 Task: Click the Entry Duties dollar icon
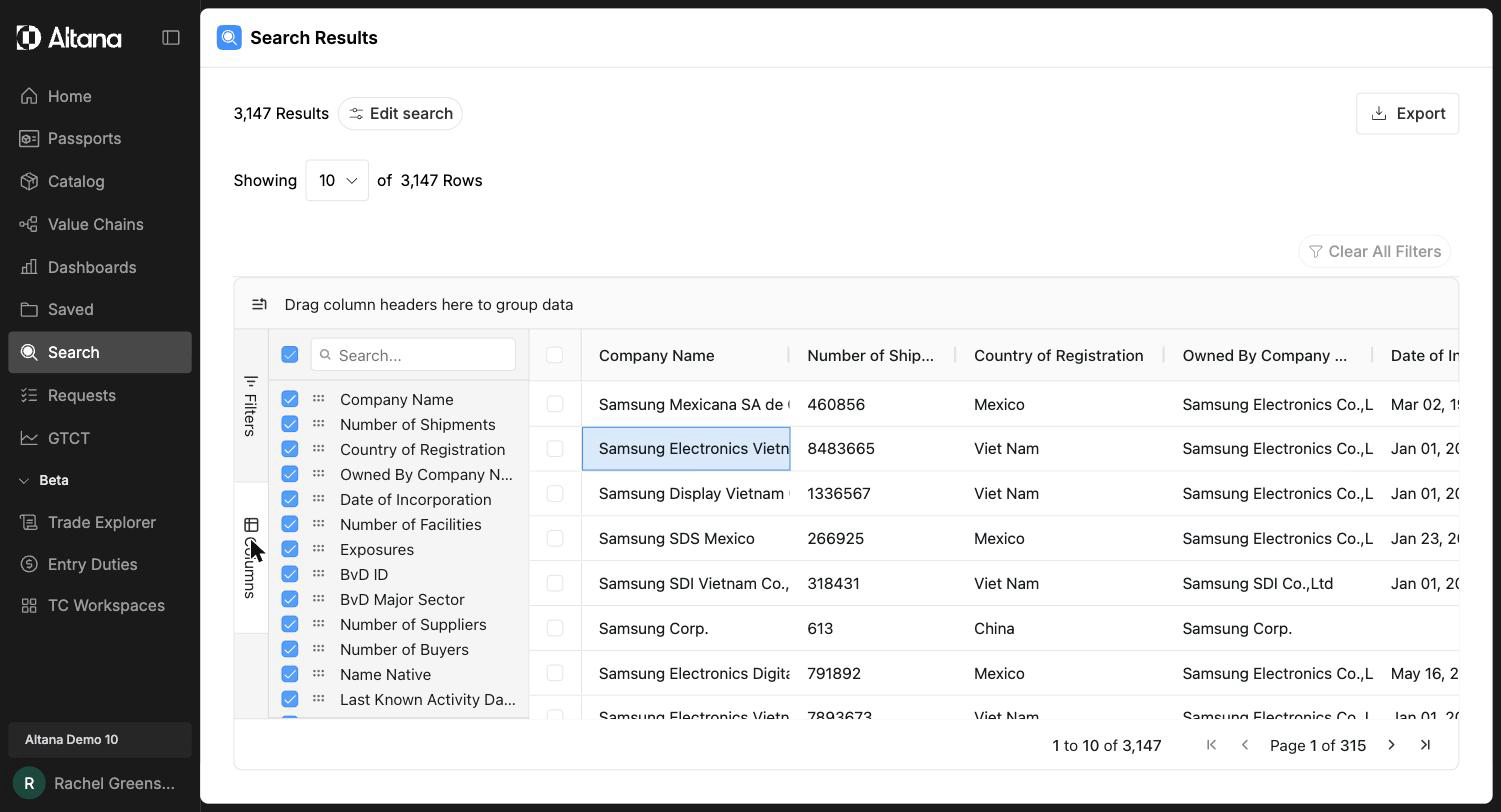29,564
